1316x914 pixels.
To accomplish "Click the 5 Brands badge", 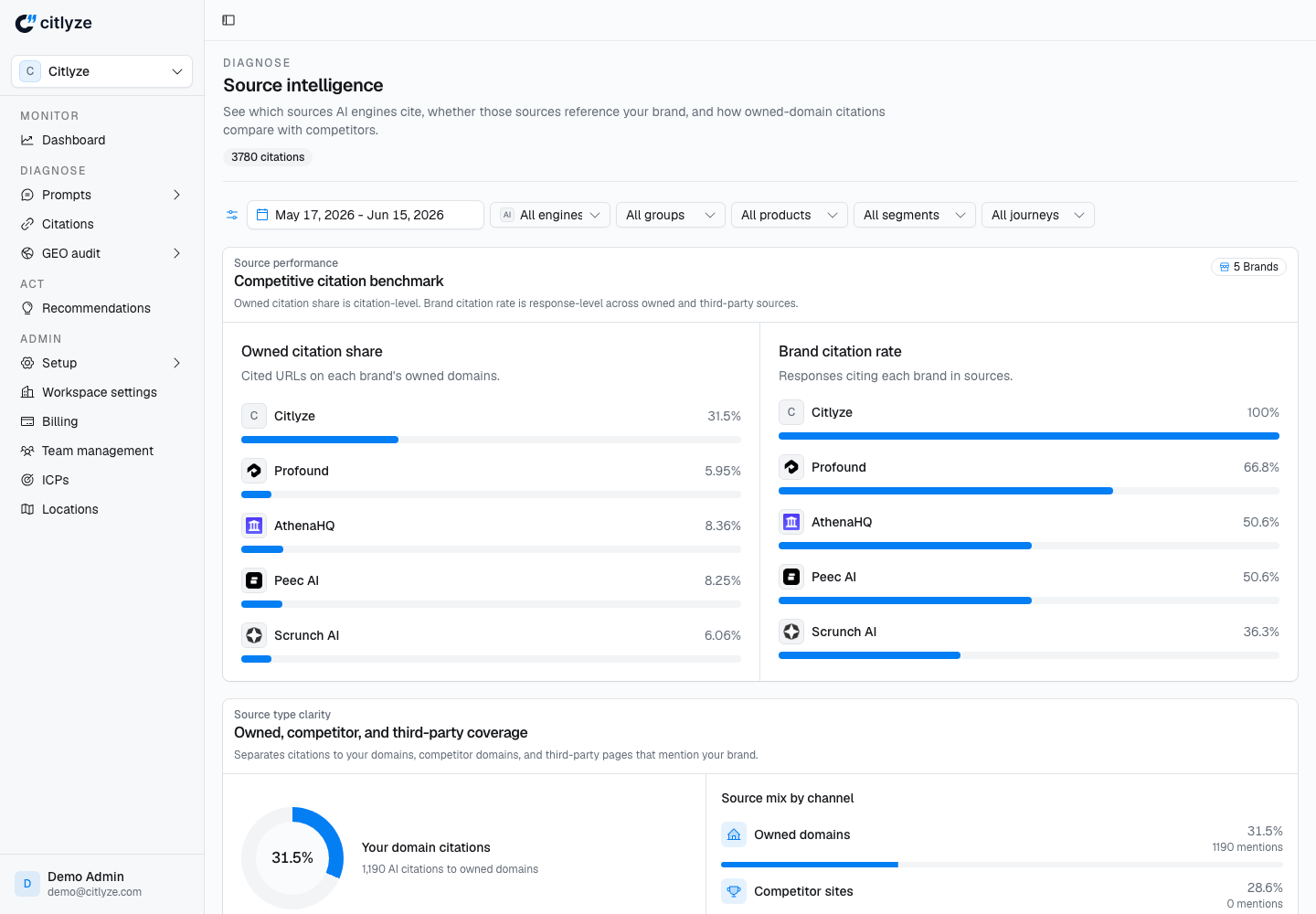I will click(1248, 267).
